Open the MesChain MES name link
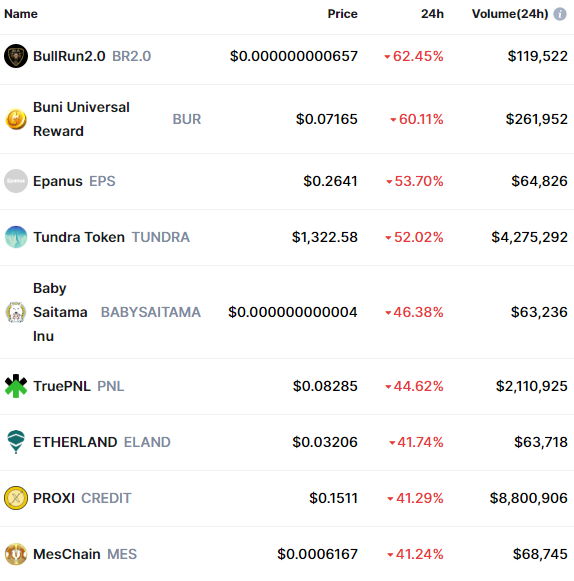 pyautogui.click(x=85, y=554)
